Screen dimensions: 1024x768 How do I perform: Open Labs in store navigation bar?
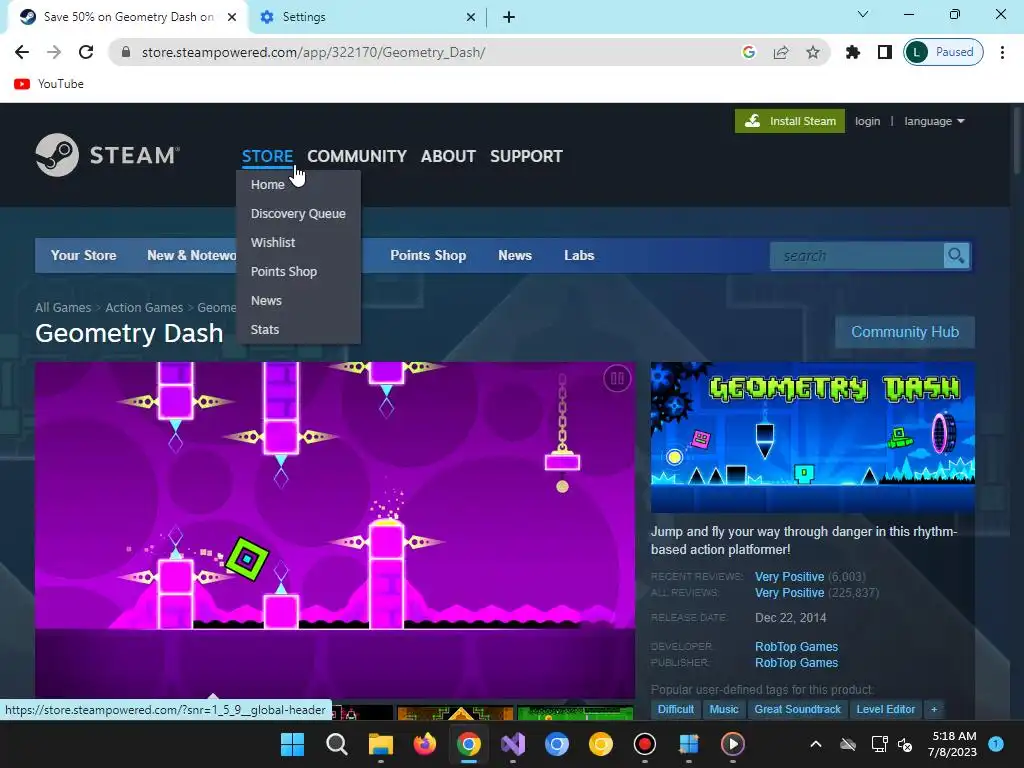(579, 255)
